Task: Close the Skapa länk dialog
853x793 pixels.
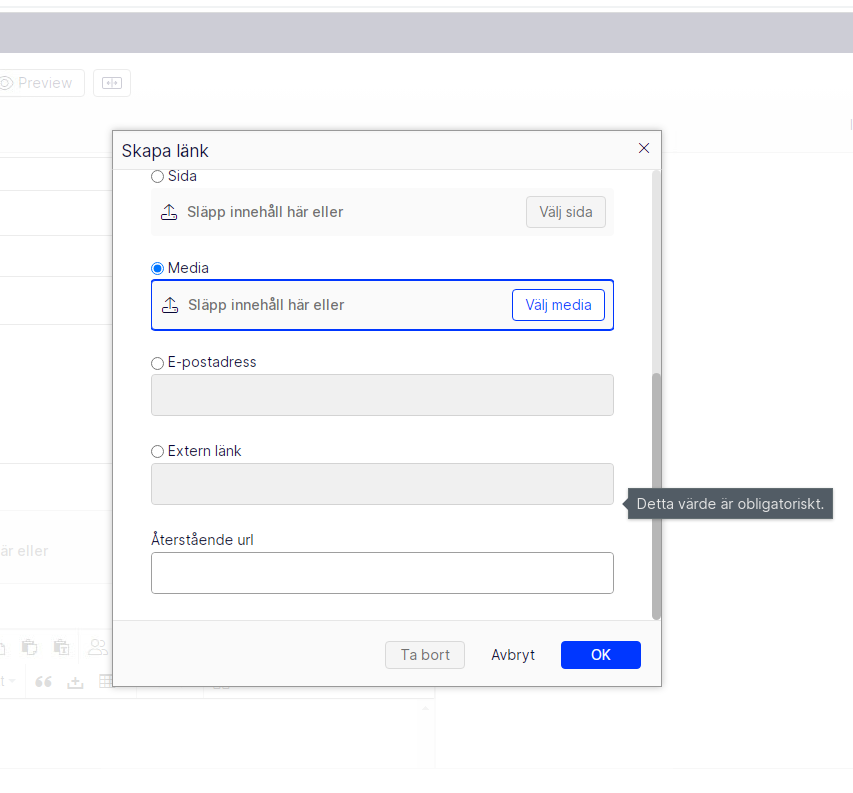Action: [x=644, y=148]
